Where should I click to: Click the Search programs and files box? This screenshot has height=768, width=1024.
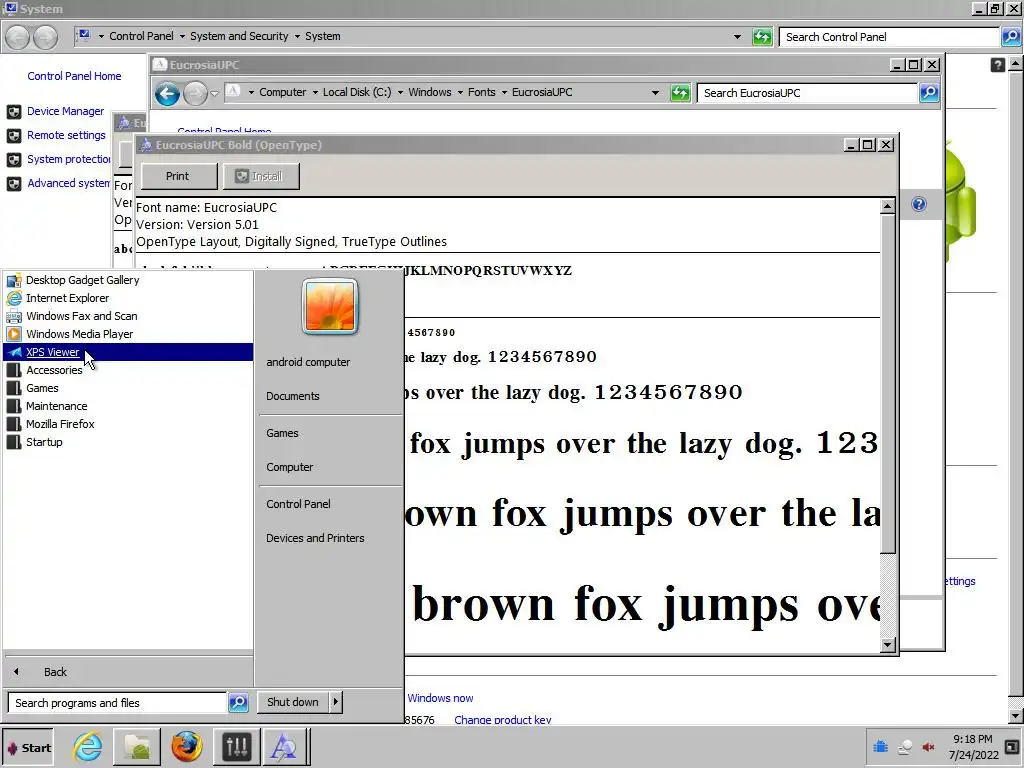(118, 703)
